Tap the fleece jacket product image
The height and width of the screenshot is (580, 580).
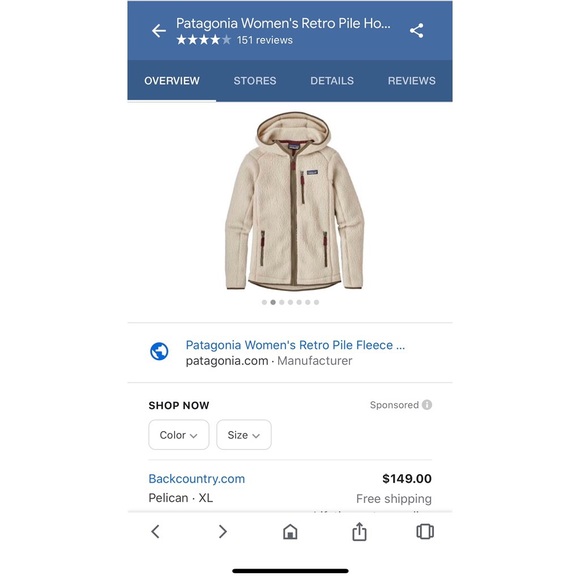tap(294, 201)
